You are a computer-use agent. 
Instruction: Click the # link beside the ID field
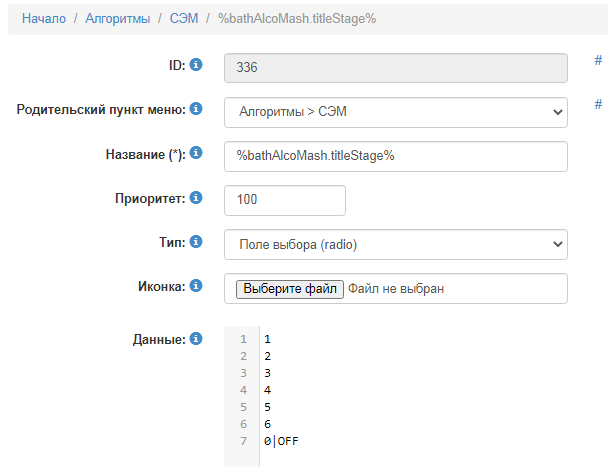point(598,60)
